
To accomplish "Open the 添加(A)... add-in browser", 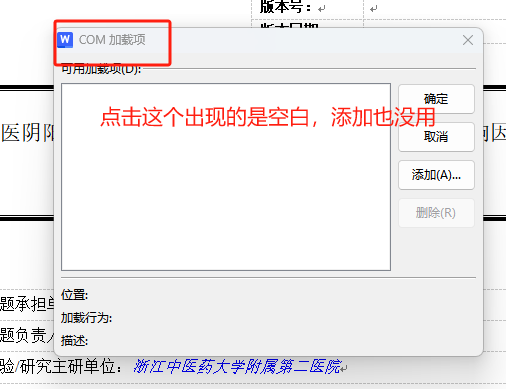I will coord(436,175).
